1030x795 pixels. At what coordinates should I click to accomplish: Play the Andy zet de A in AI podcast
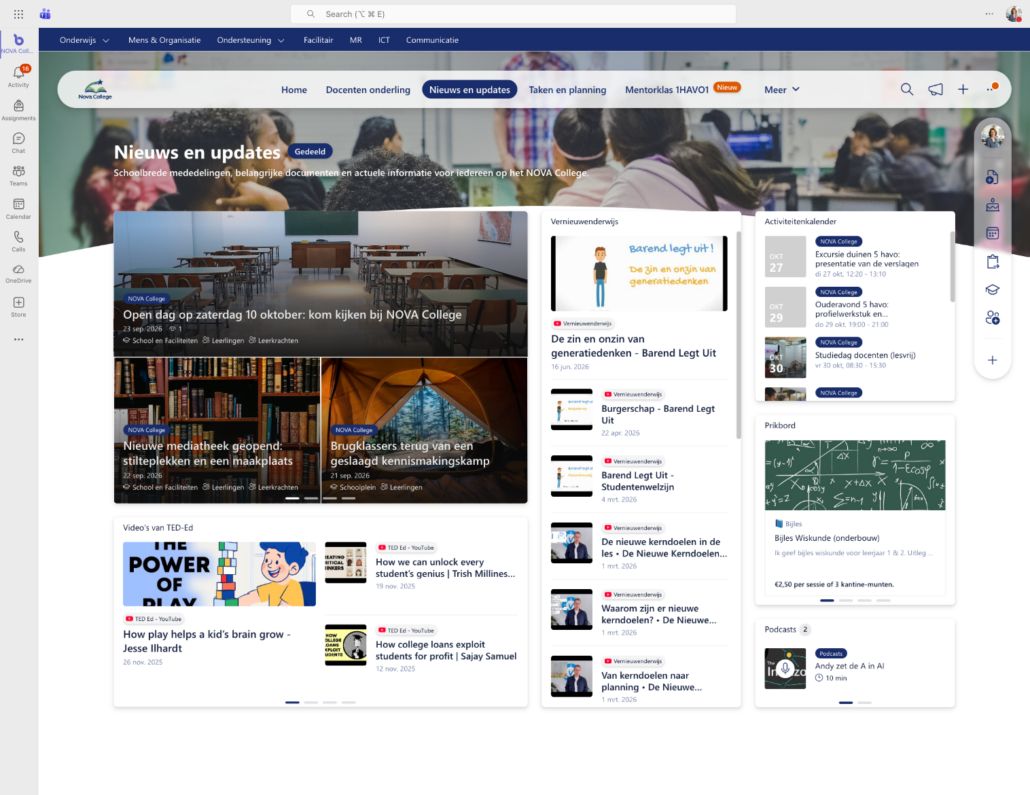tap(785, 668)
